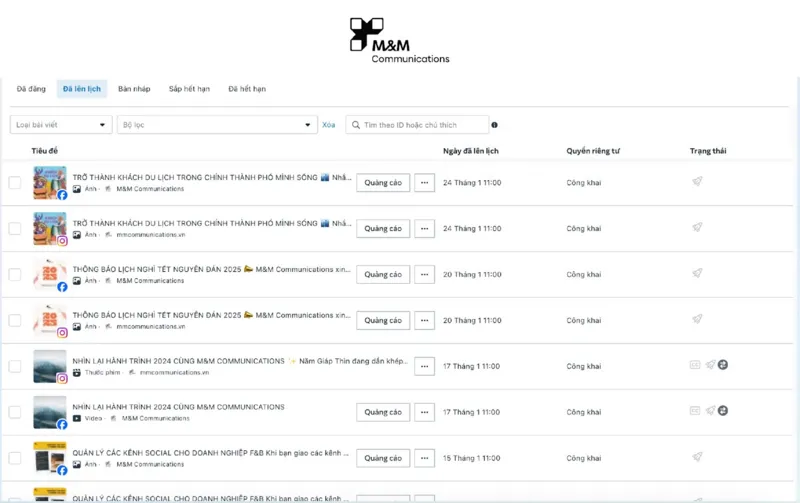Click the magnifier icon in the search box

pyautogui.click(x=356, y=125)
